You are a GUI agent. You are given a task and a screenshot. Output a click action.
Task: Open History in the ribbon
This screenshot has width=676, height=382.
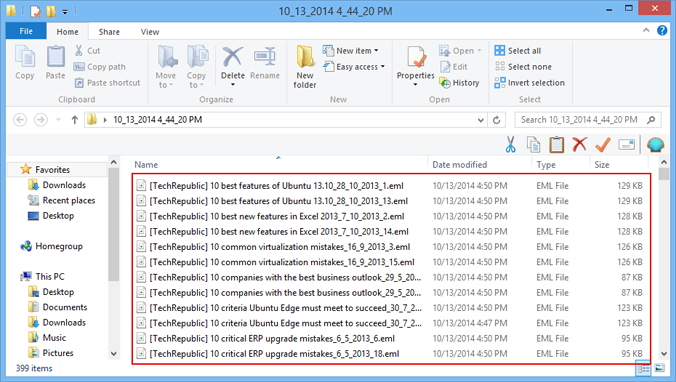[460, 83]
